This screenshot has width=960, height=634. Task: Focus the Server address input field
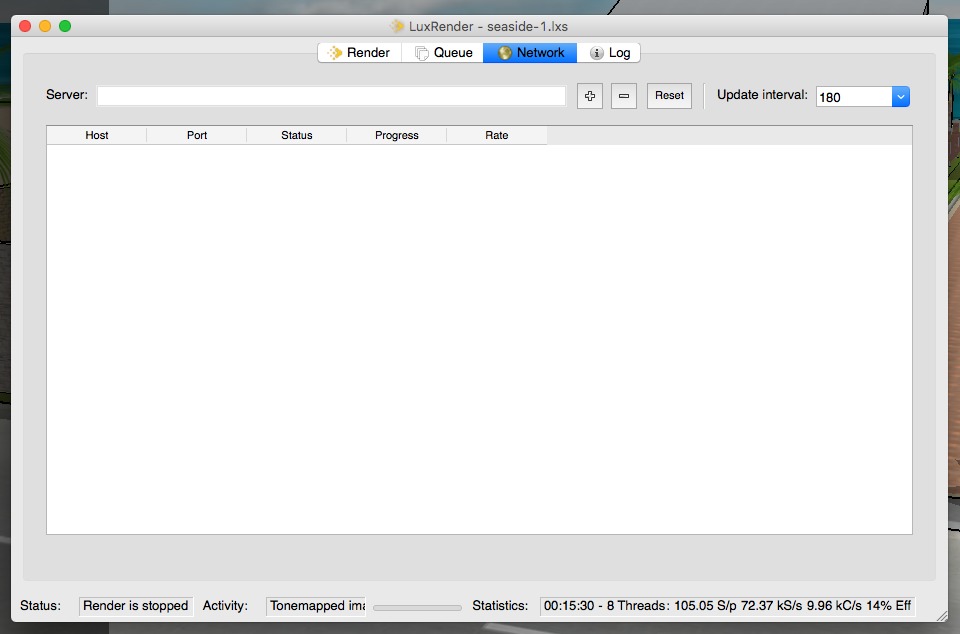pyautogui.click(x=331, y=96)
